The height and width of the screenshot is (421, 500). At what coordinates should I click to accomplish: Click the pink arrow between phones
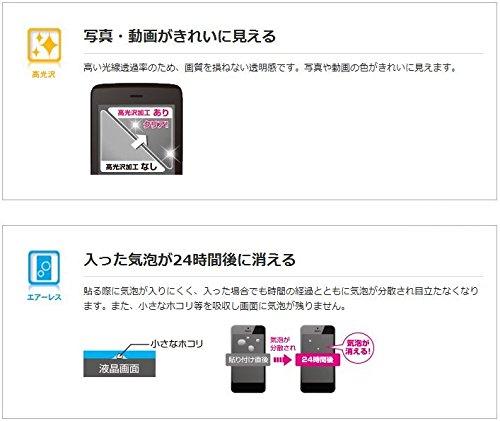click(x=282, y=360)
